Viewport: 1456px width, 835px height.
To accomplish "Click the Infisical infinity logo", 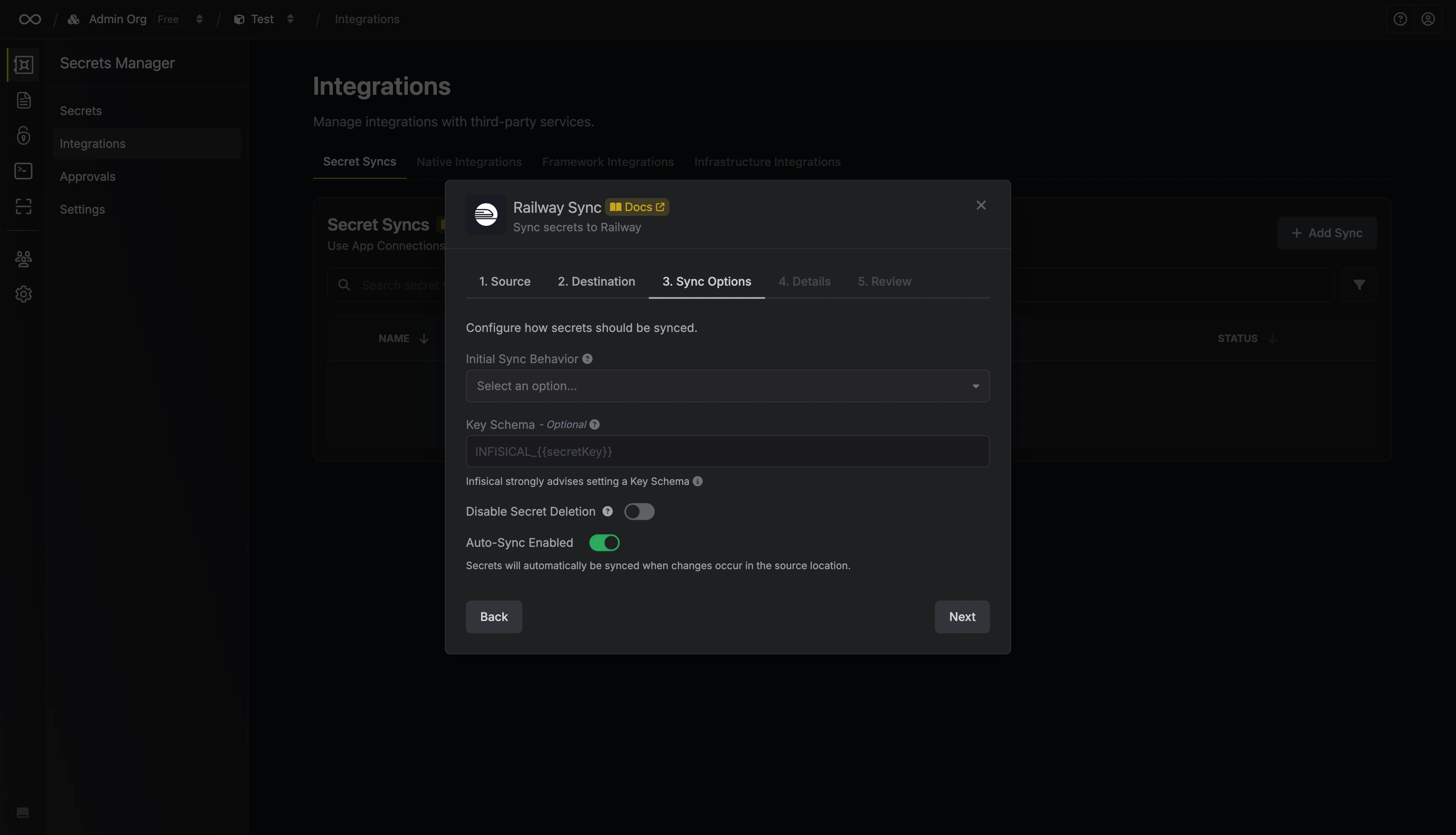I will pyautogui.click(x=30, y=19).
